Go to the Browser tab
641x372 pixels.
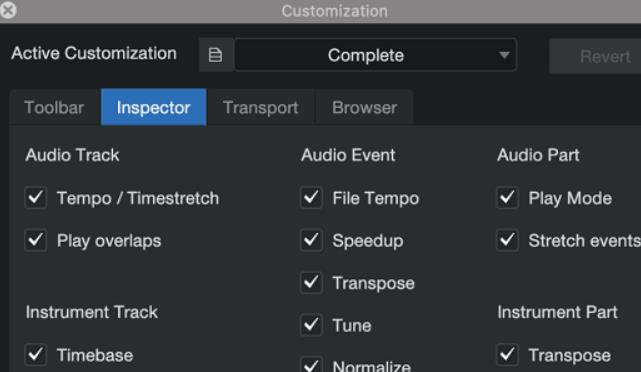coord(364,108)
